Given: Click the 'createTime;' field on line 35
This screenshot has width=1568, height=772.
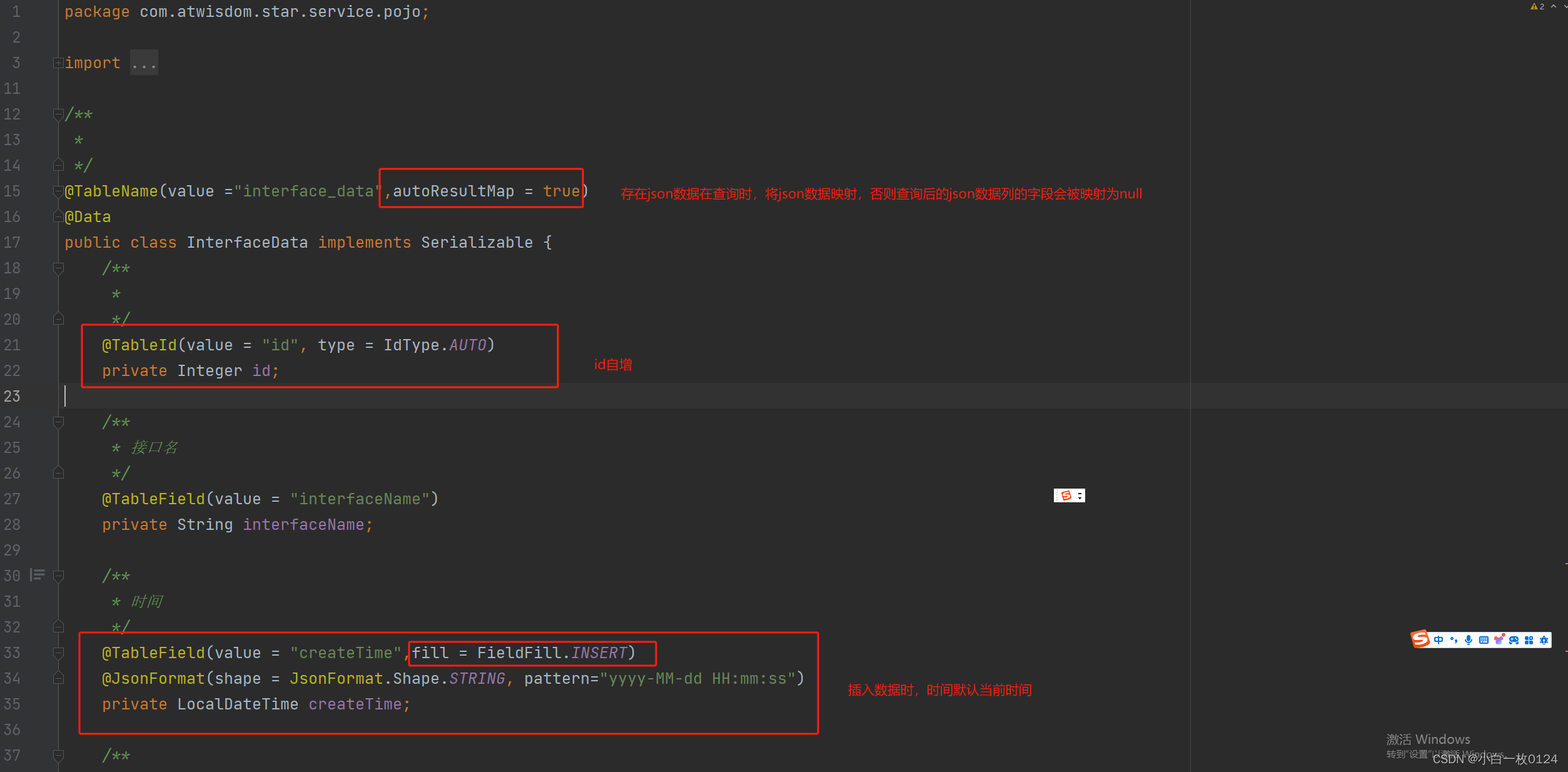Looking at the screenshot, I should coord(360,704).
